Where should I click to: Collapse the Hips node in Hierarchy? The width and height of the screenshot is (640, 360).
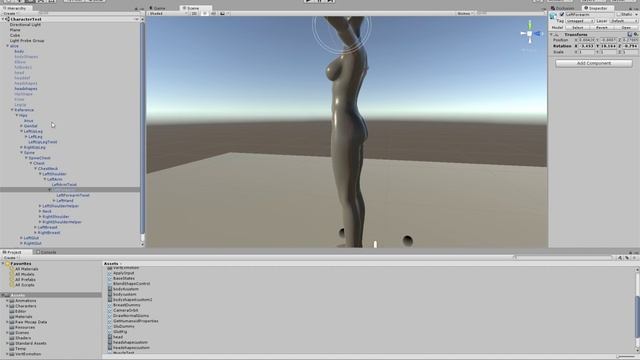click(17, 116)
